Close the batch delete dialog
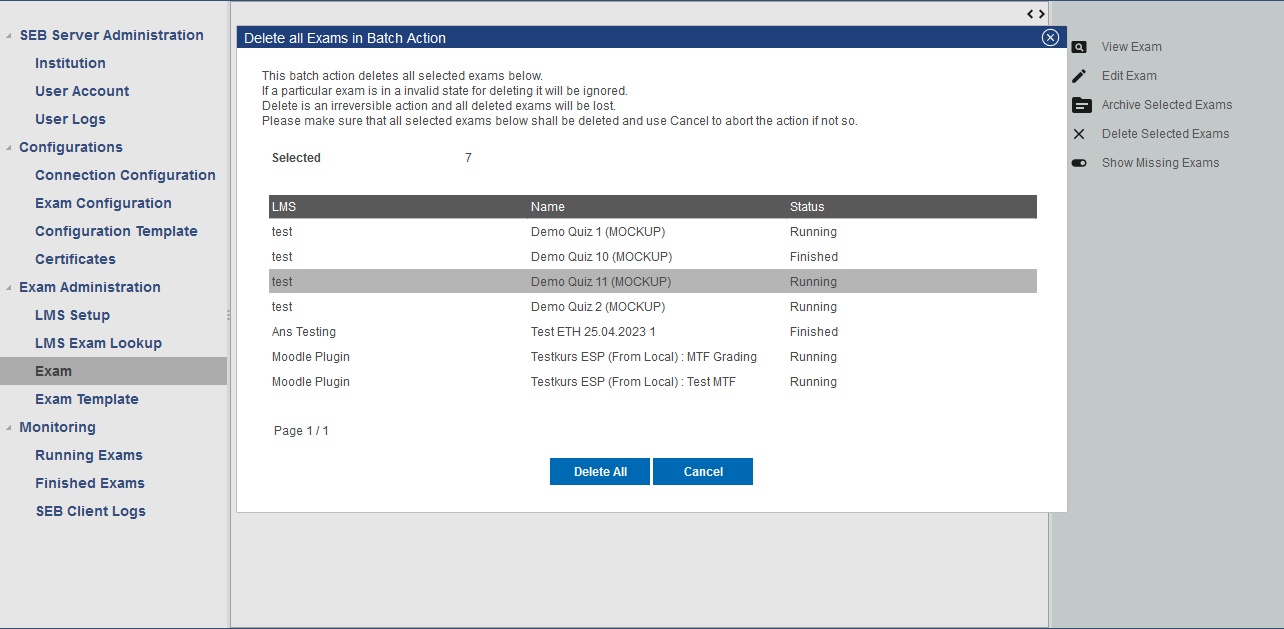 1050,37
